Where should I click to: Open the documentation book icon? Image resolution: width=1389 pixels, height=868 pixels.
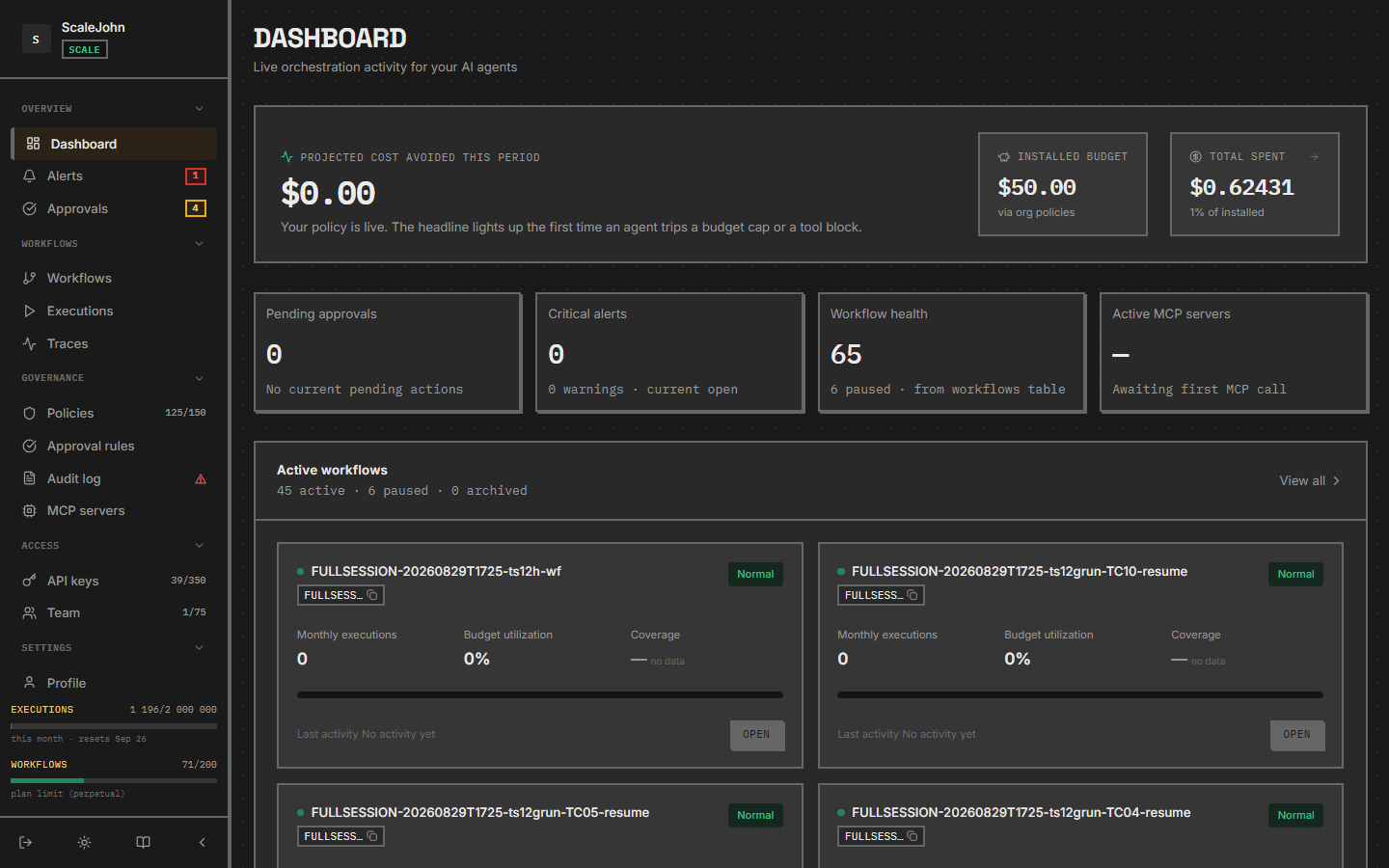[143, 842]
